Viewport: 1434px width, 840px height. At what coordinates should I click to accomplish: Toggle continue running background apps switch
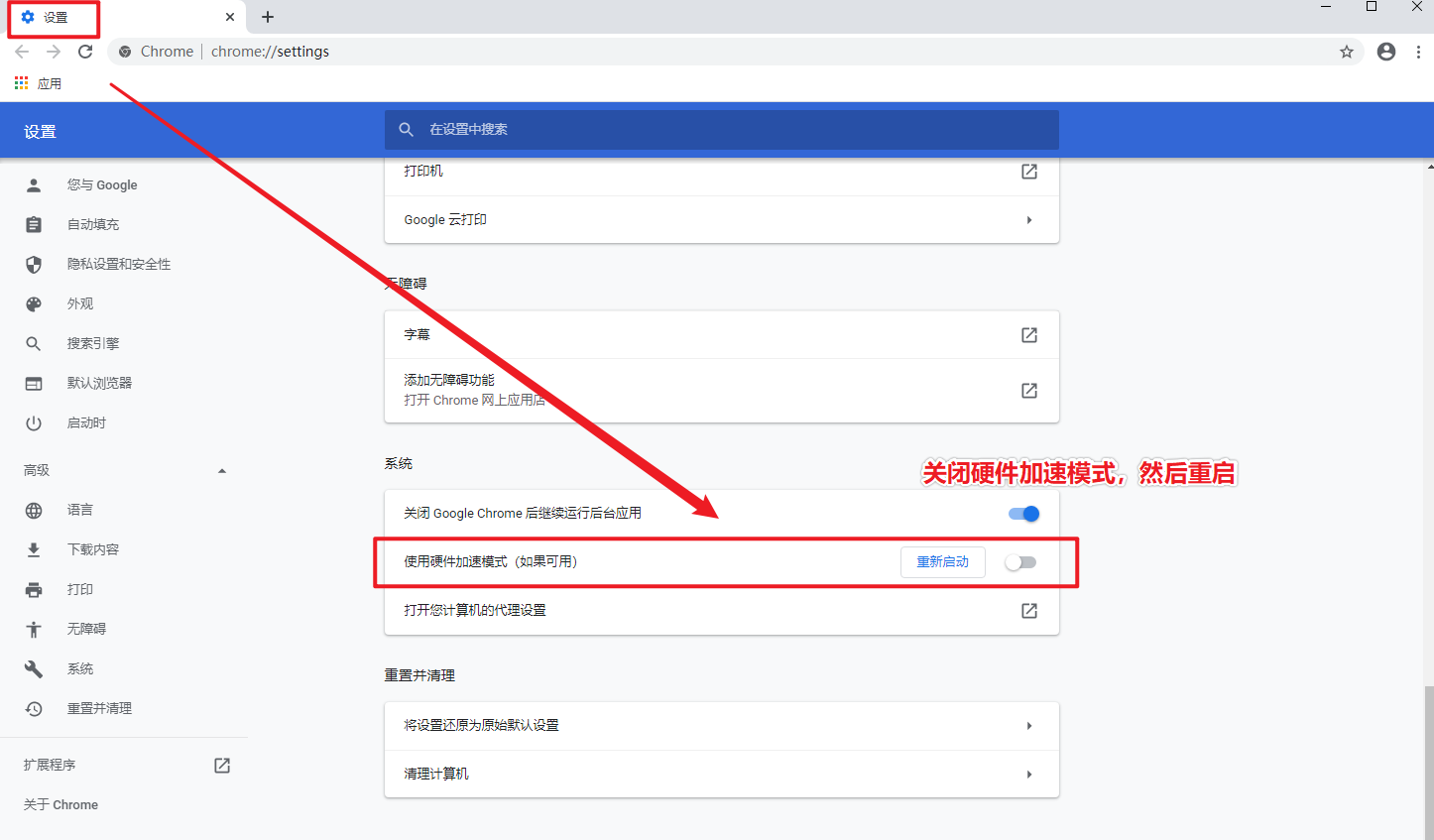point(1023,514)
